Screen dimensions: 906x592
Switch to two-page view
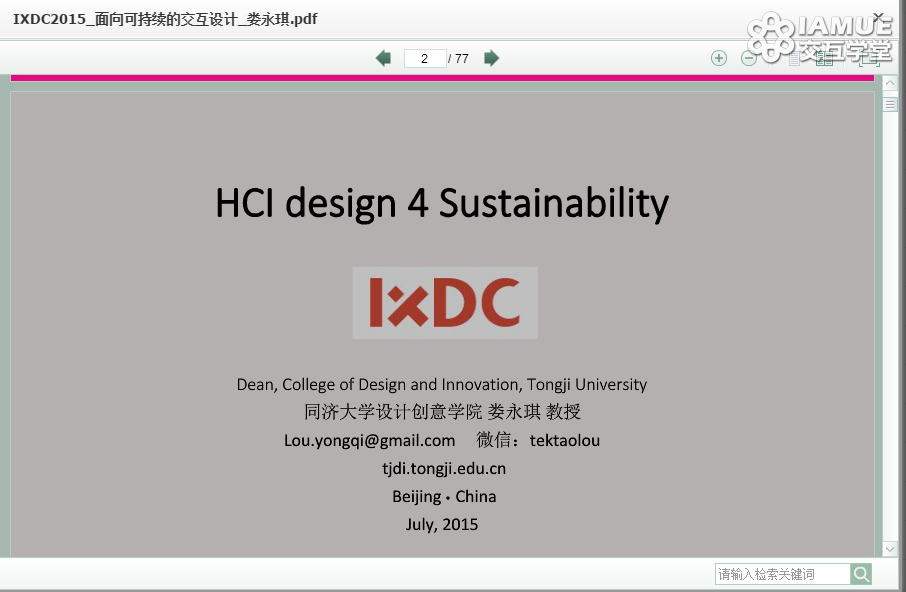click(x=825, y=58)
